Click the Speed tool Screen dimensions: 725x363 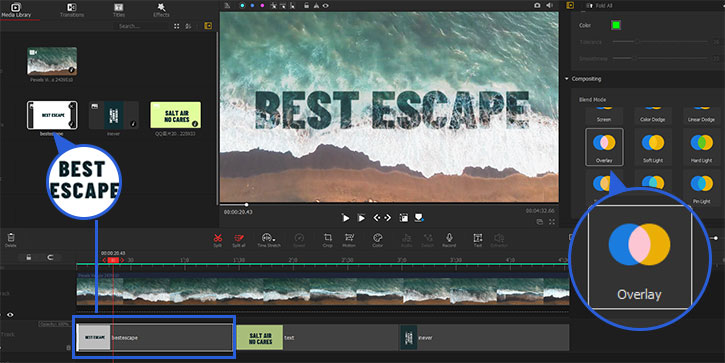[300, 240]
